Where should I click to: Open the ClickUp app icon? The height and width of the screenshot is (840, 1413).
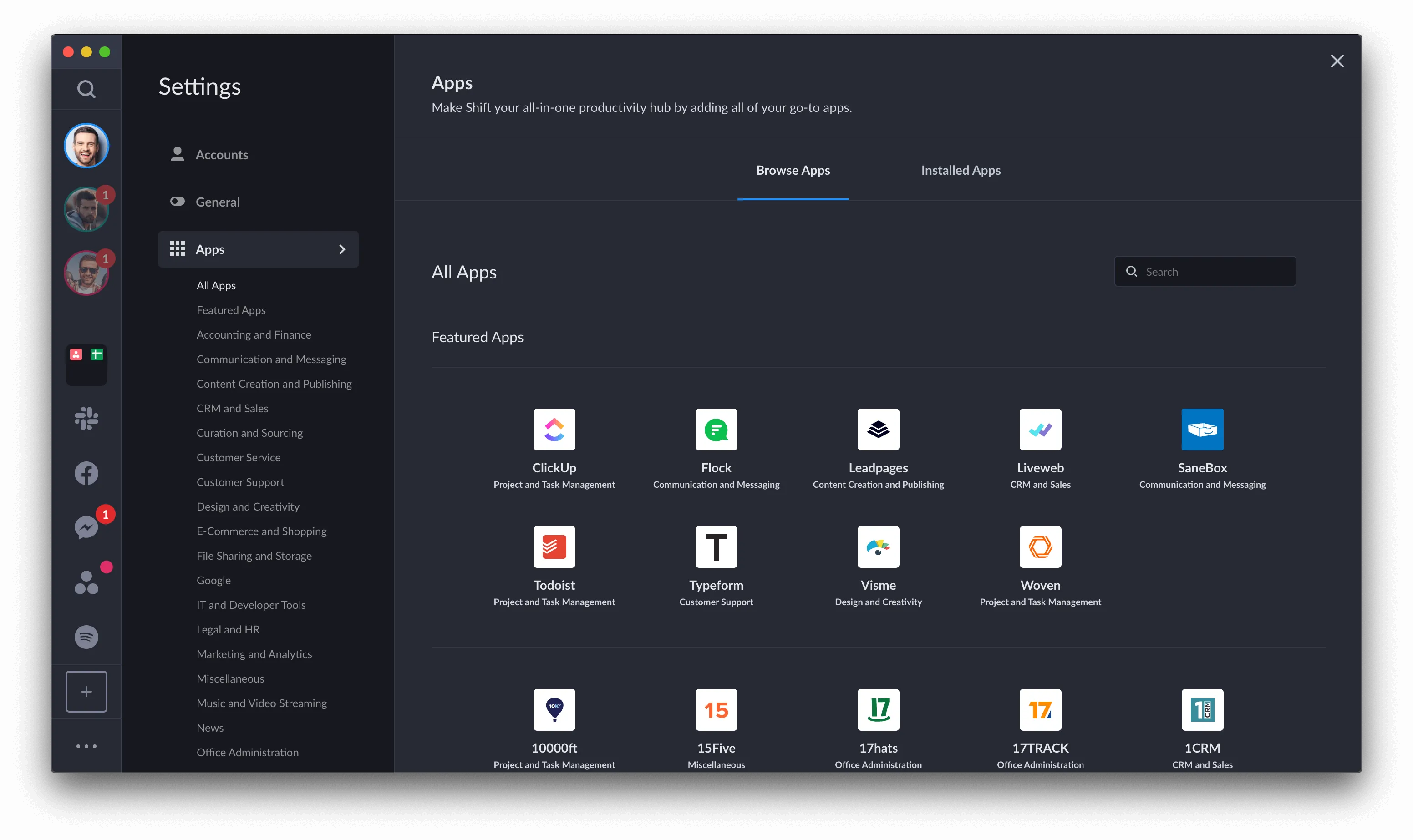(554, 429)
